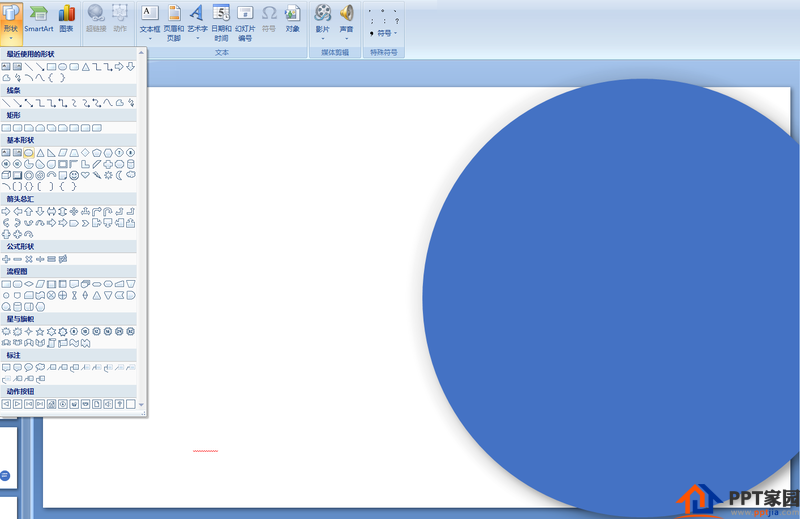
Task: Collapse the 形状 shapes dropdown button
Action: 11,23
